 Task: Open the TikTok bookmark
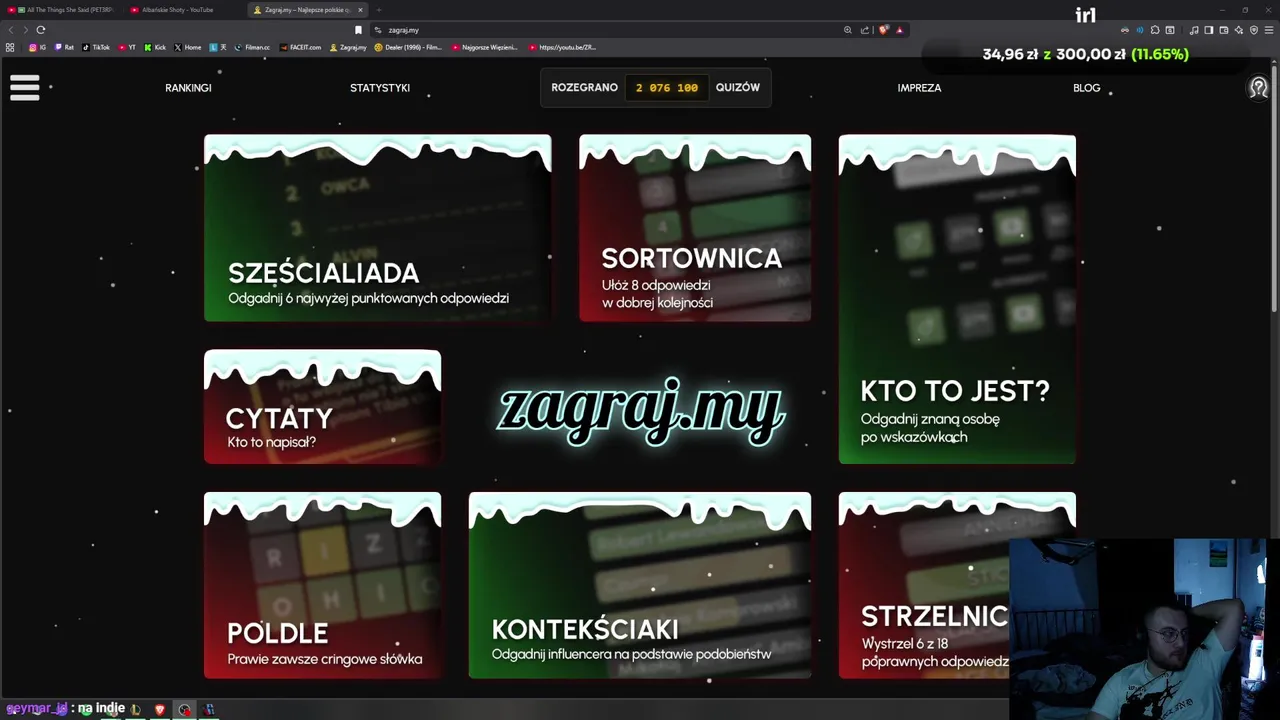point(96,47)
